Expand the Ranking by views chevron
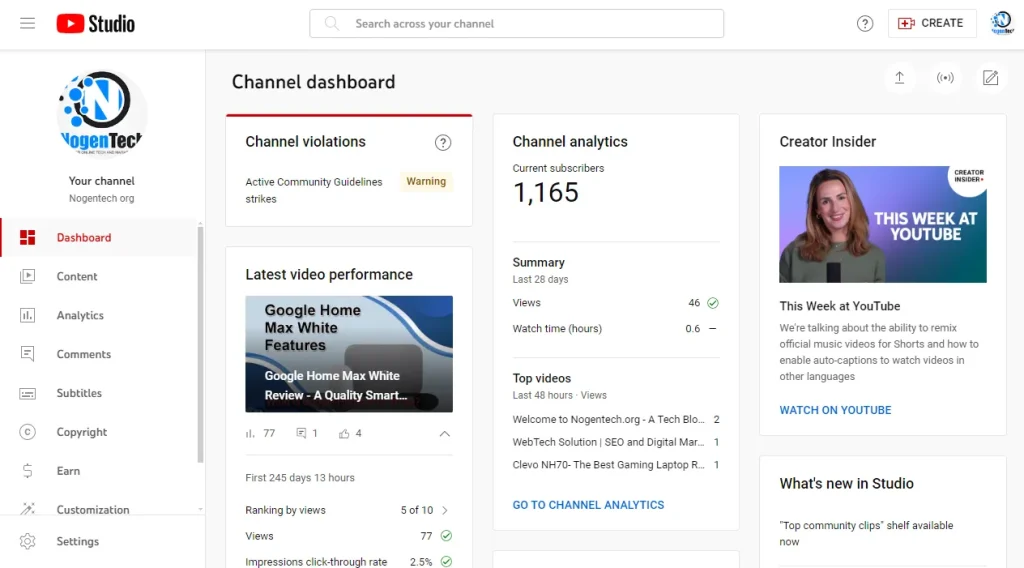The width and height of the screenshot is (1024, 568). 445,510
